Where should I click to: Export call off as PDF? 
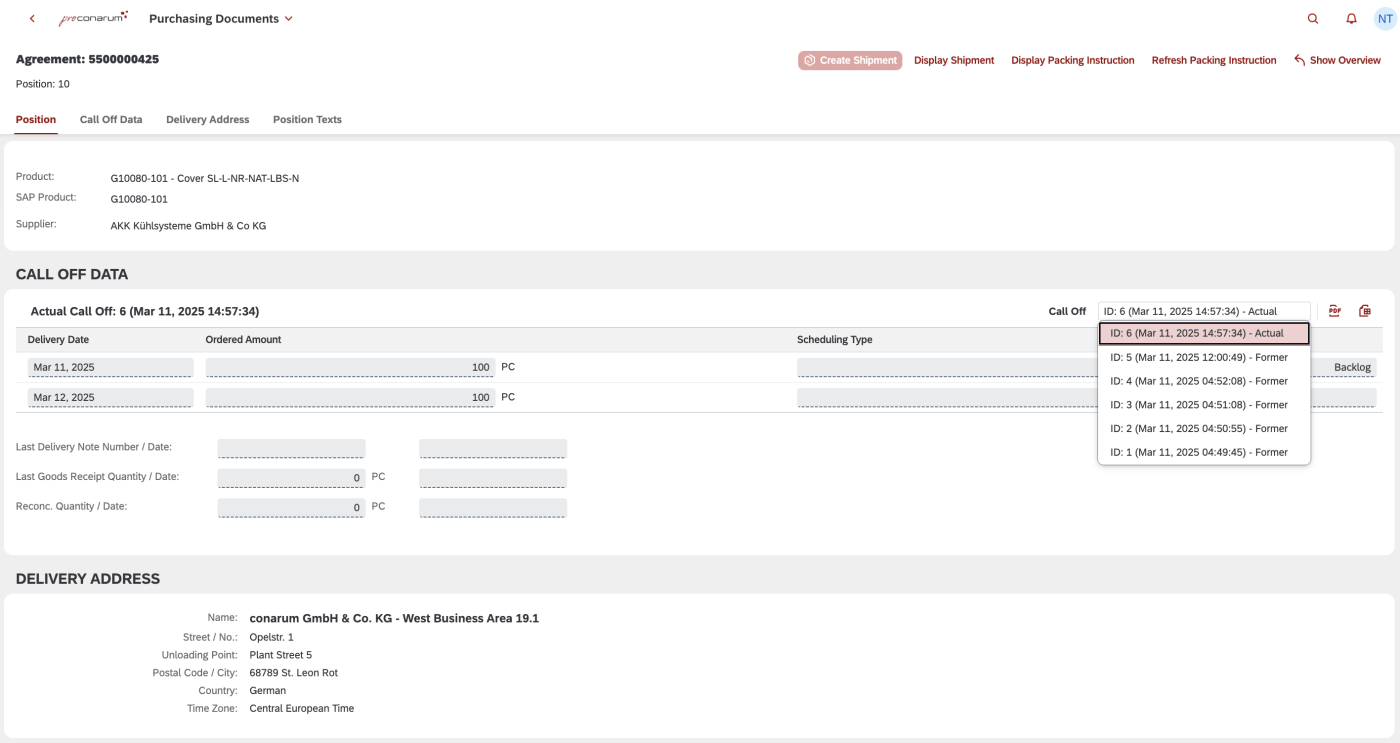[x=1334, y=311]
